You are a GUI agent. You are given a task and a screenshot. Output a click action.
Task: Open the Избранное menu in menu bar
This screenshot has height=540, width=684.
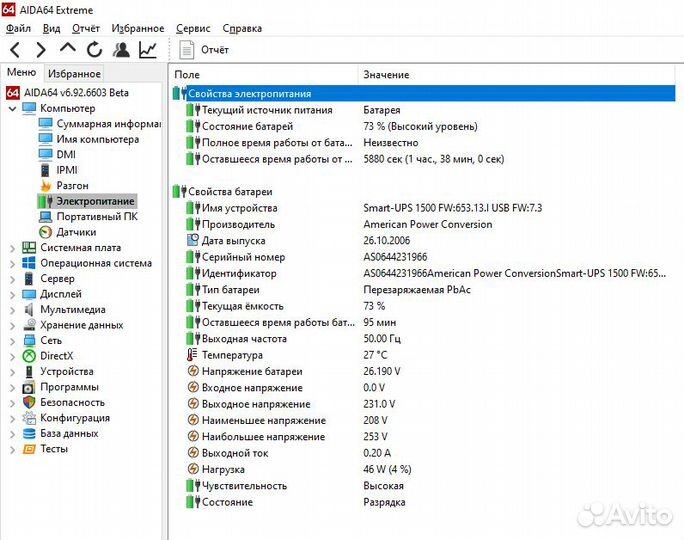click(138, 28)
